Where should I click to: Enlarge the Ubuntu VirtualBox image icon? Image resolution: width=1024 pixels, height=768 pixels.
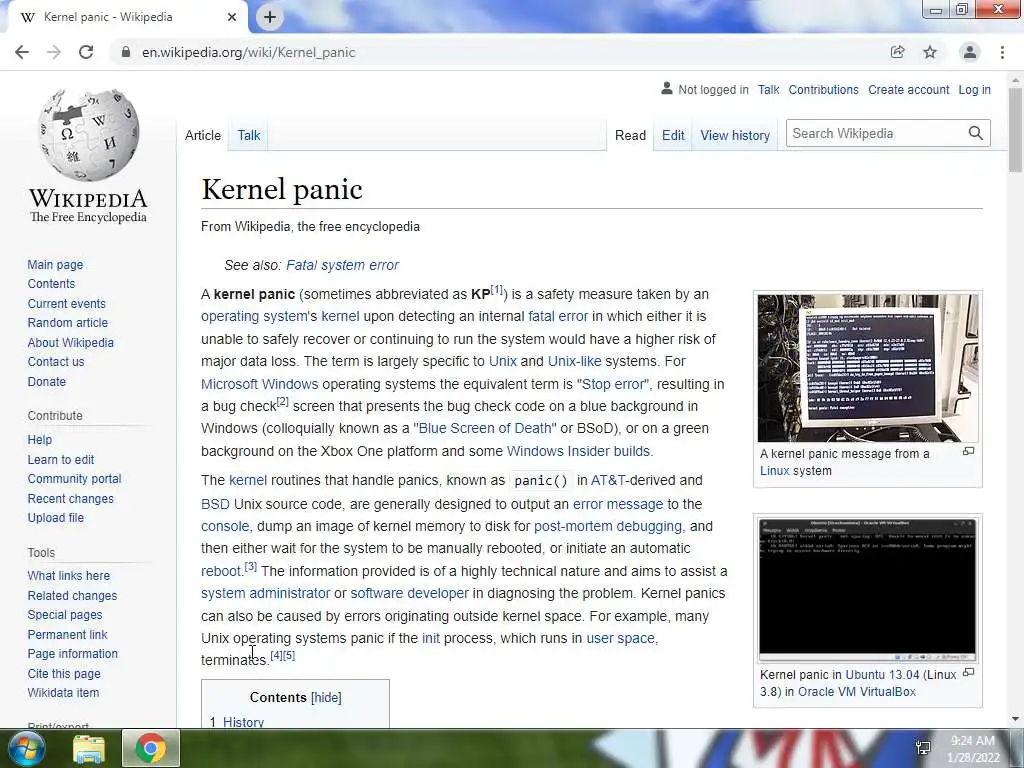(968, 672)
